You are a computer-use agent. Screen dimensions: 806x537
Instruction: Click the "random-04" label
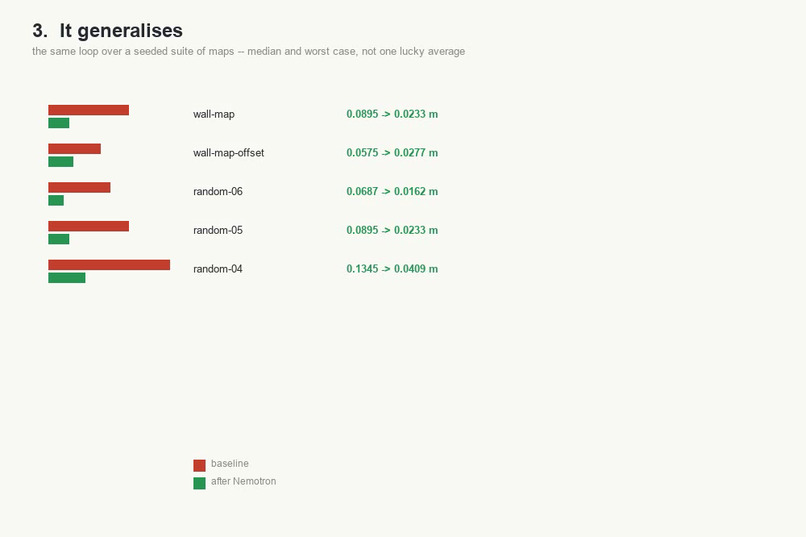pos(217,269)
